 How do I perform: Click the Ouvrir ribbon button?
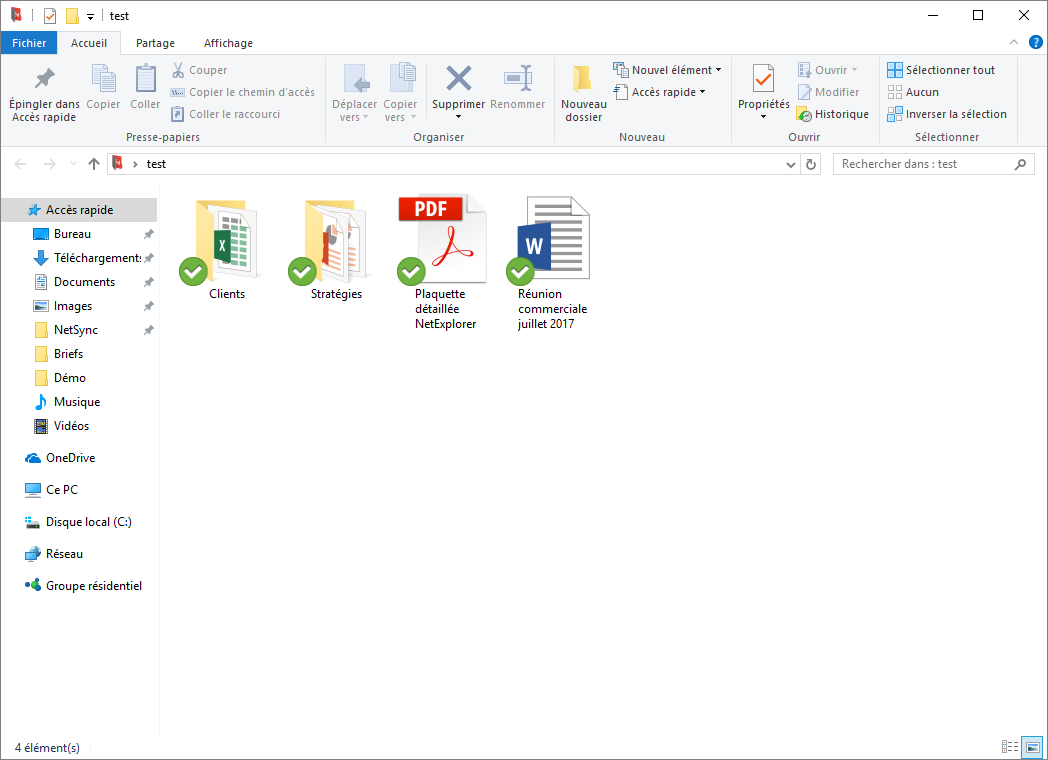pyautogui.click(x=827, y=70)
